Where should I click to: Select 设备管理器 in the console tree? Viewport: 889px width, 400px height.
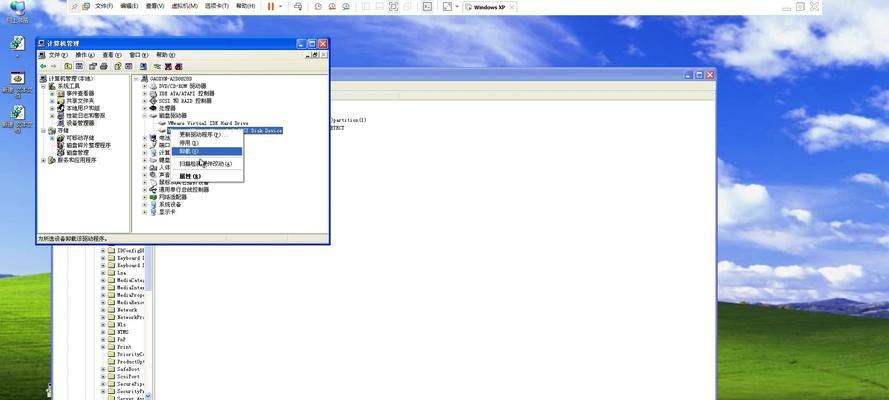point(80,122)
